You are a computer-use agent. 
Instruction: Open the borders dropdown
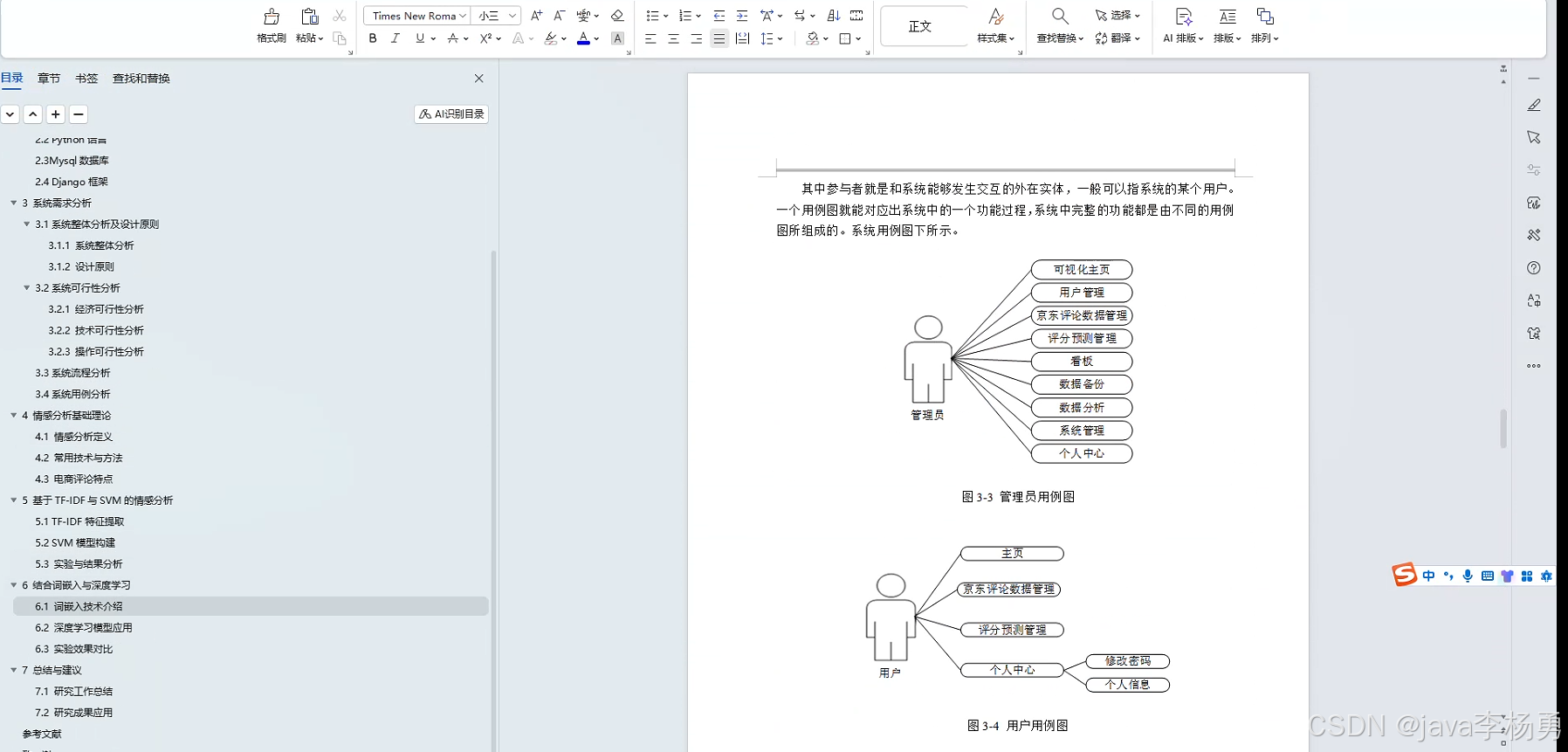[858, 38]
